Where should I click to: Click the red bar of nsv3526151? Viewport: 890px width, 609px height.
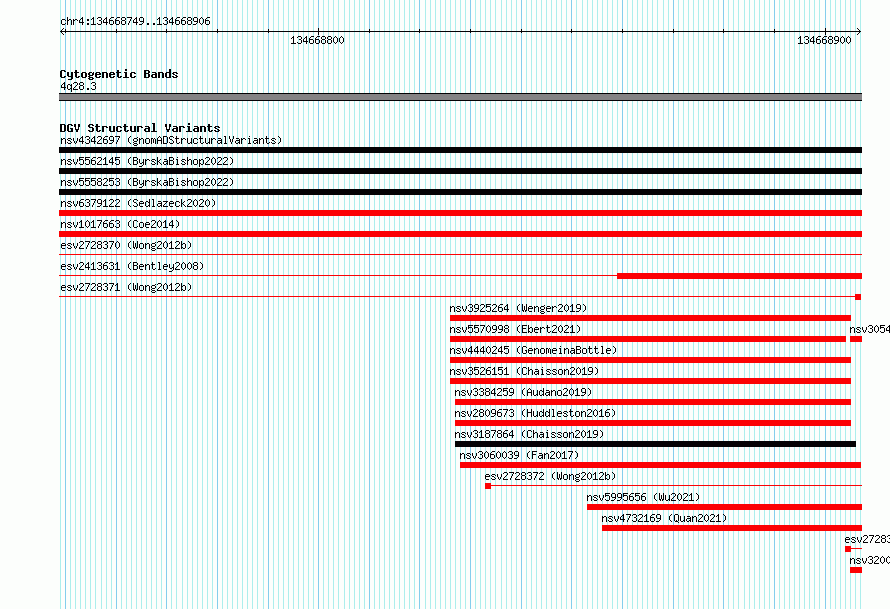click(x=650, y=381)
